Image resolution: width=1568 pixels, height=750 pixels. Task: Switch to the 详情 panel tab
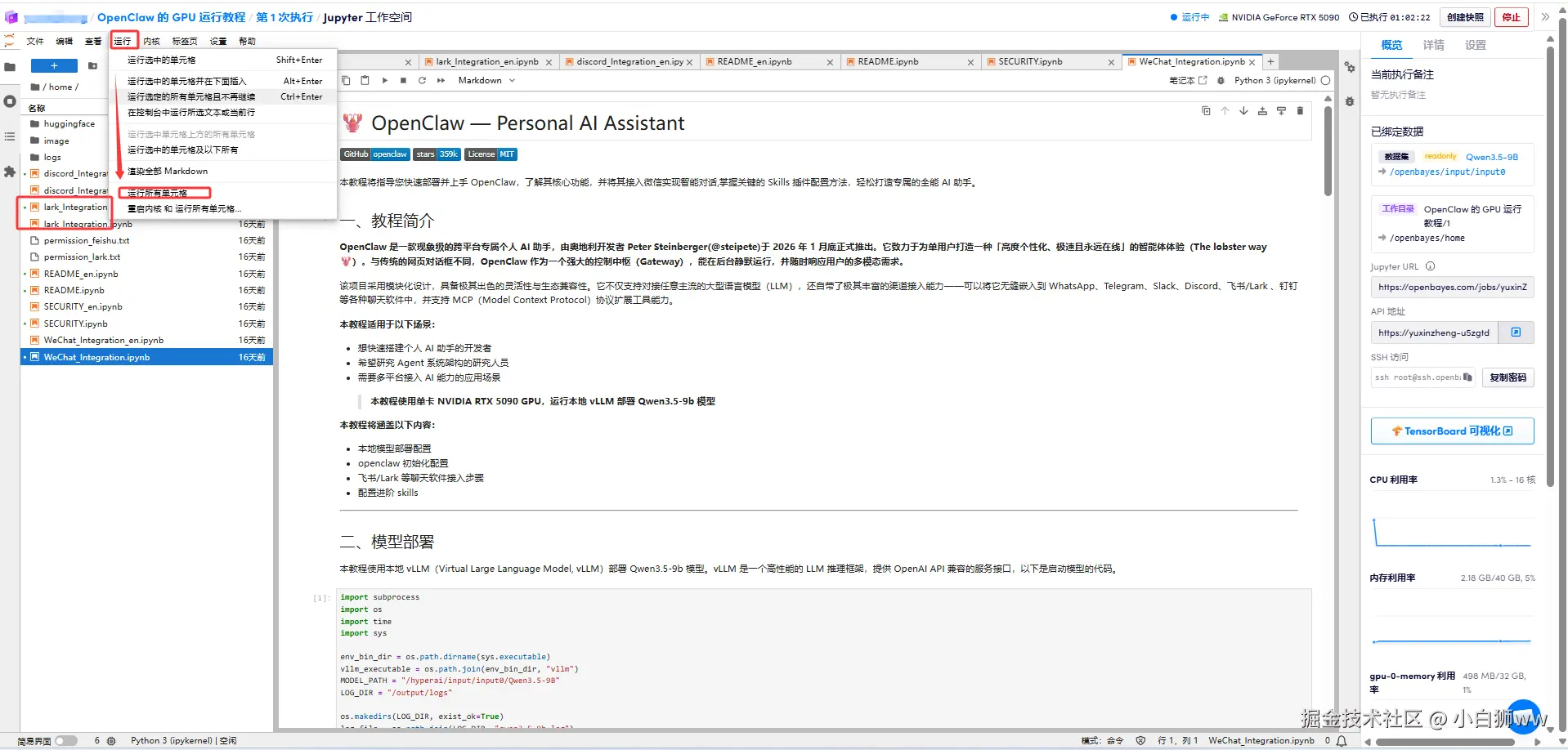click(1433, 45)
